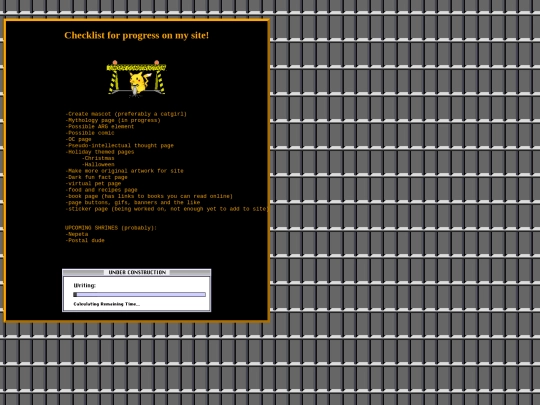
Task: Click the "Calculating Remaining Time..." text
Action: pyautogui.click(x=106, y=304)
